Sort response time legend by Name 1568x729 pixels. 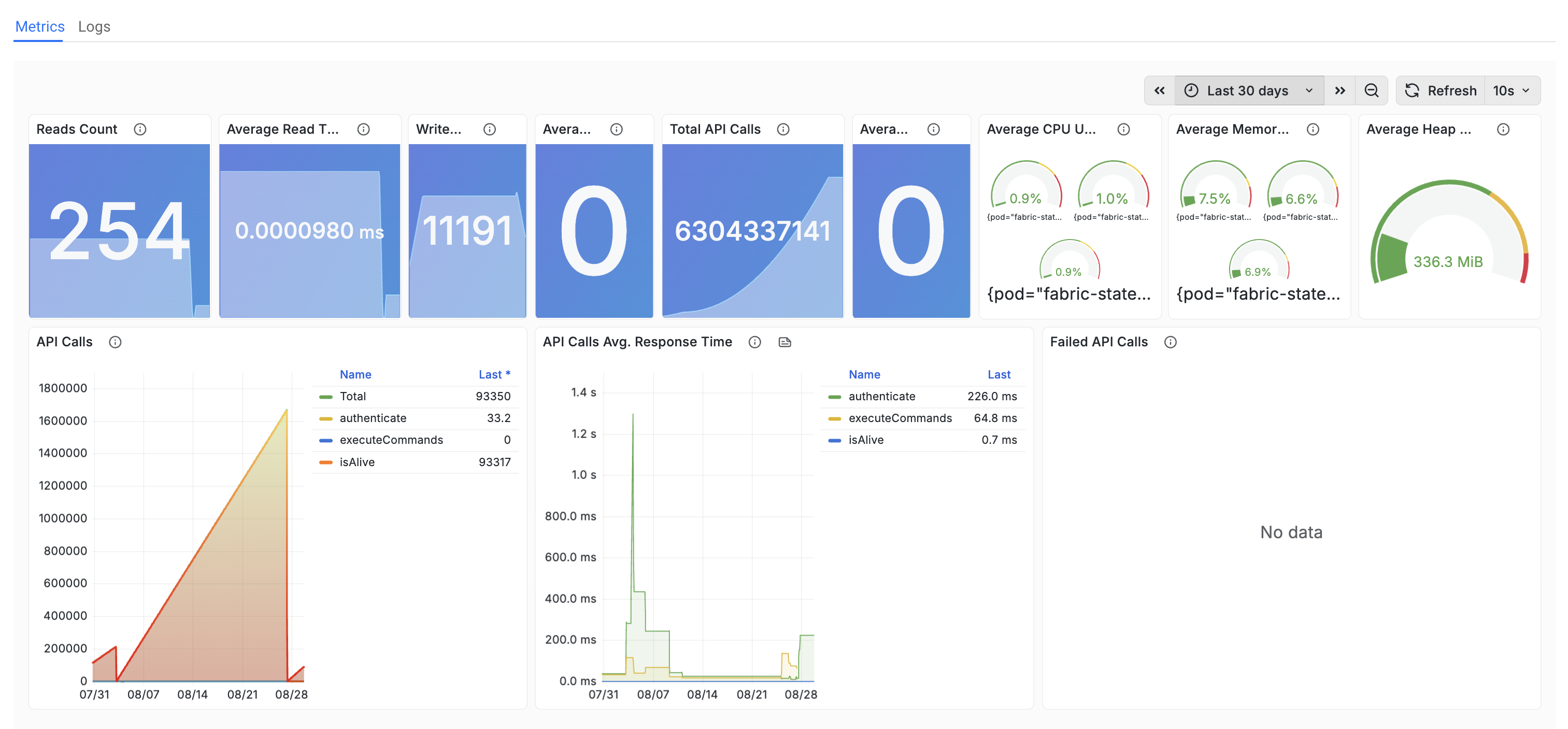pyautogui.click(x=864, y=374)
